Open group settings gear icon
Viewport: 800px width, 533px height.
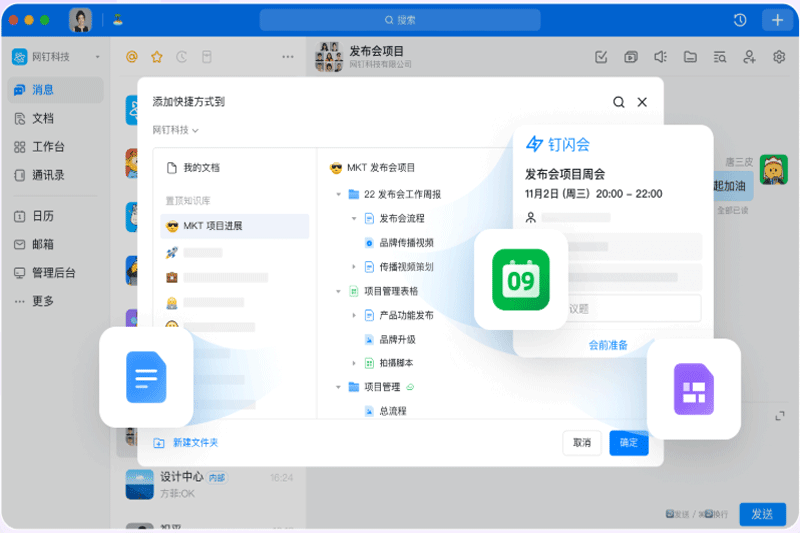click(x=779, y=57)
